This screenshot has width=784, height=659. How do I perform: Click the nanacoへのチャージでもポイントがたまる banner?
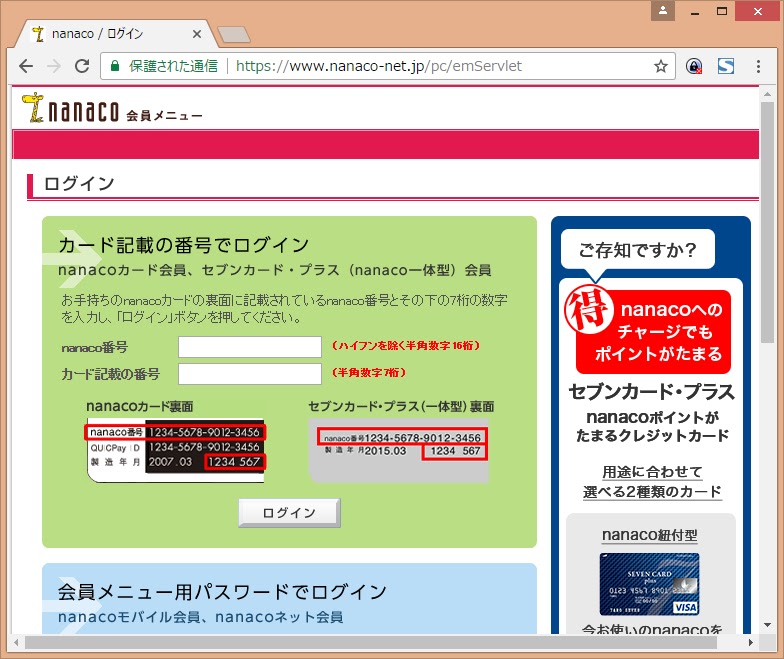coord(649,330)
